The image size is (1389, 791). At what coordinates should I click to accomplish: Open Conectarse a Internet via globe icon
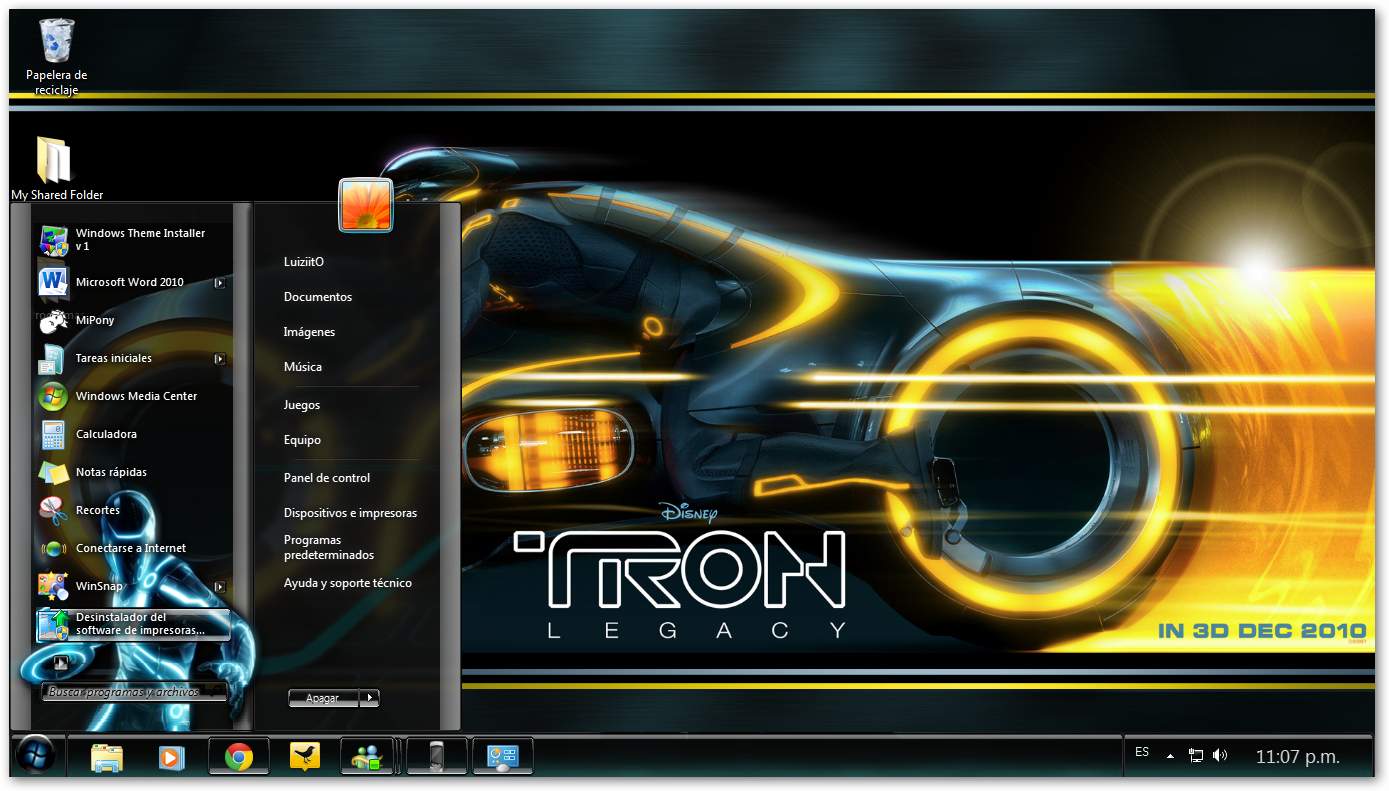point(53,548)
